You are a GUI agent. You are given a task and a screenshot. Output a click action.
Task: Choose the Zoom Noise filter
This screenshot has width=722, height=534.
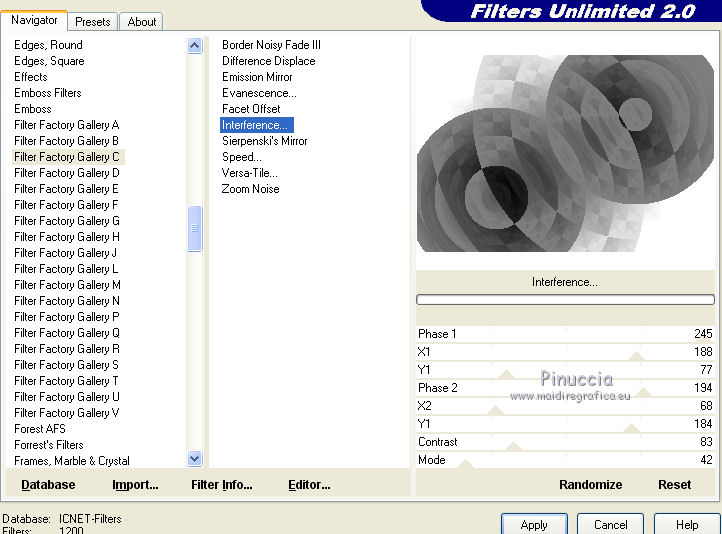[250, 189]
